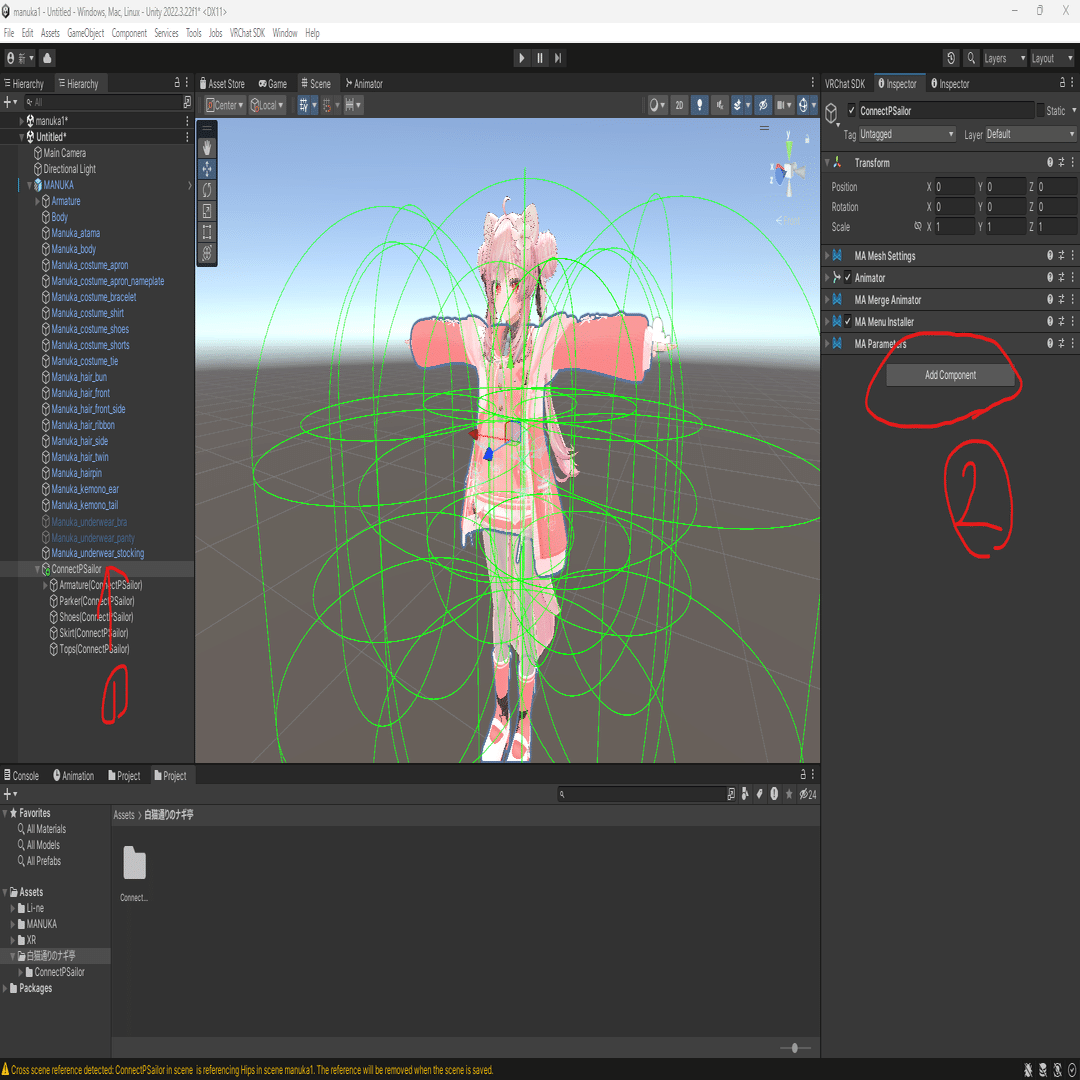This screenshot has height=1080, width=1080.
Task: Switch to the Animation tab
Action: (x=74, y=776)
